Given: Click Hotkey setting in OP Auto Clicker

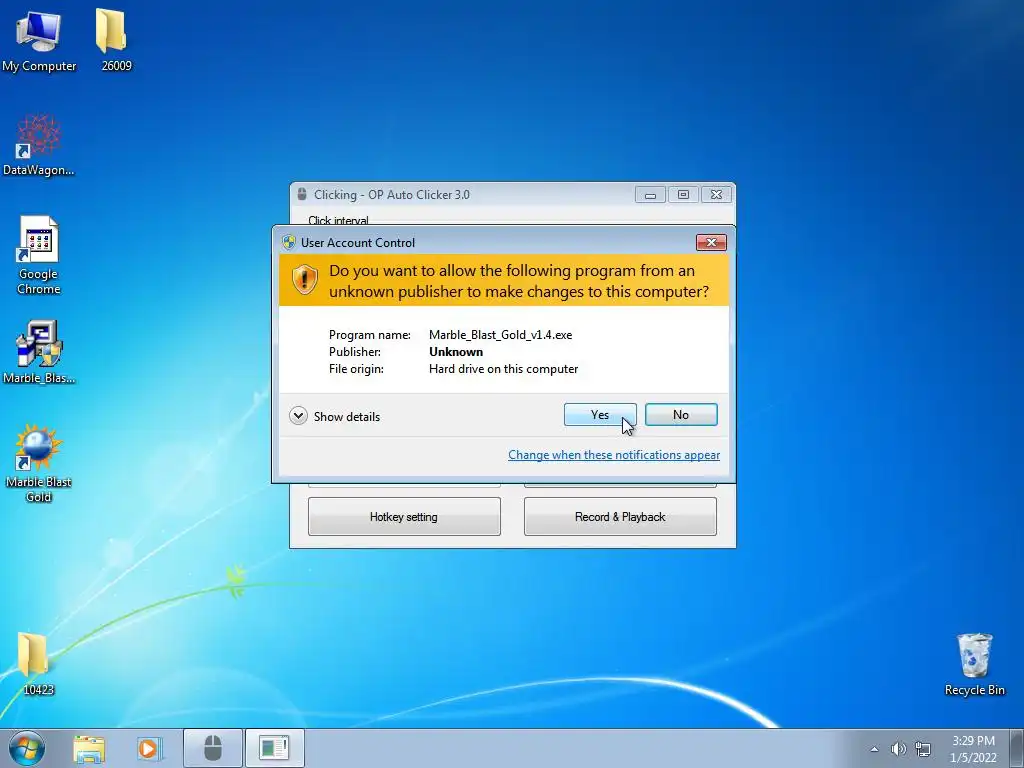Looking at the screenshot, I should click(x=404, y=517).
